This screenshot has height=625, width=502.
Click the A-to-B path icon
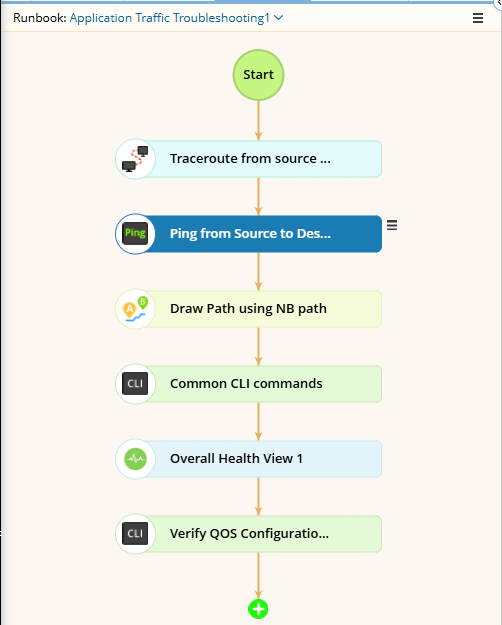[x=135, y=309]
